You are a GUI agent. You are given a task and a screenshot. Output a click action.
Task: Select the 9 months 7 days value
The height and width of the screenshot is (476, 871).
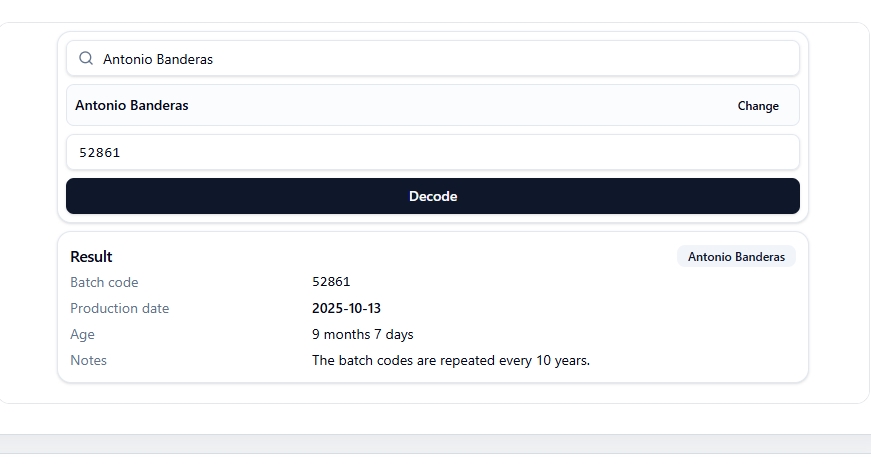coord(363,334)
